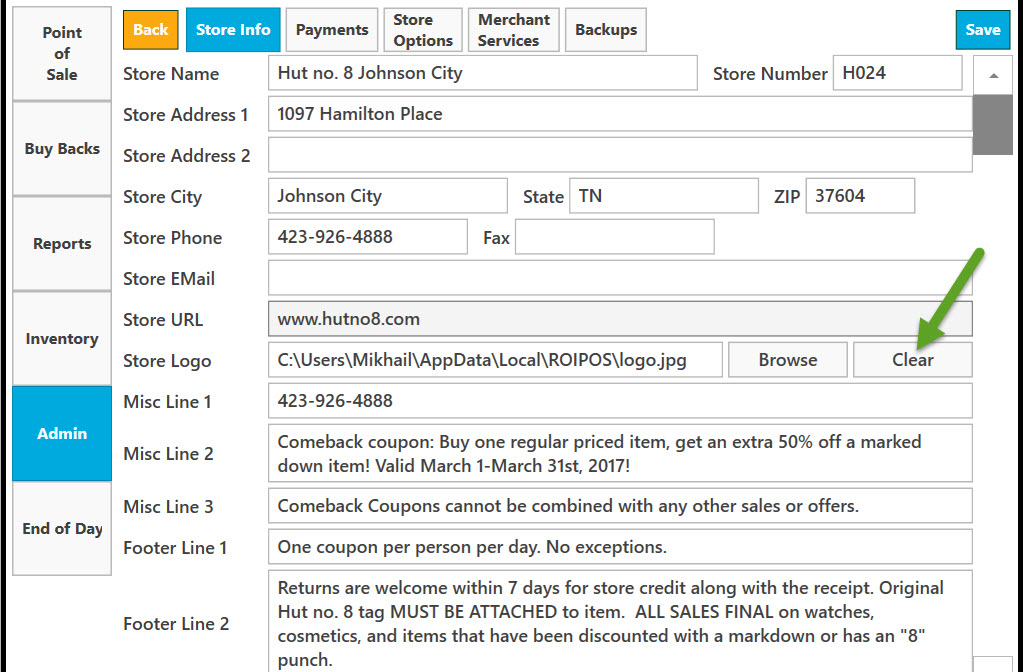
Task: Open the Inventory section
Action: (x=62, y=339)
